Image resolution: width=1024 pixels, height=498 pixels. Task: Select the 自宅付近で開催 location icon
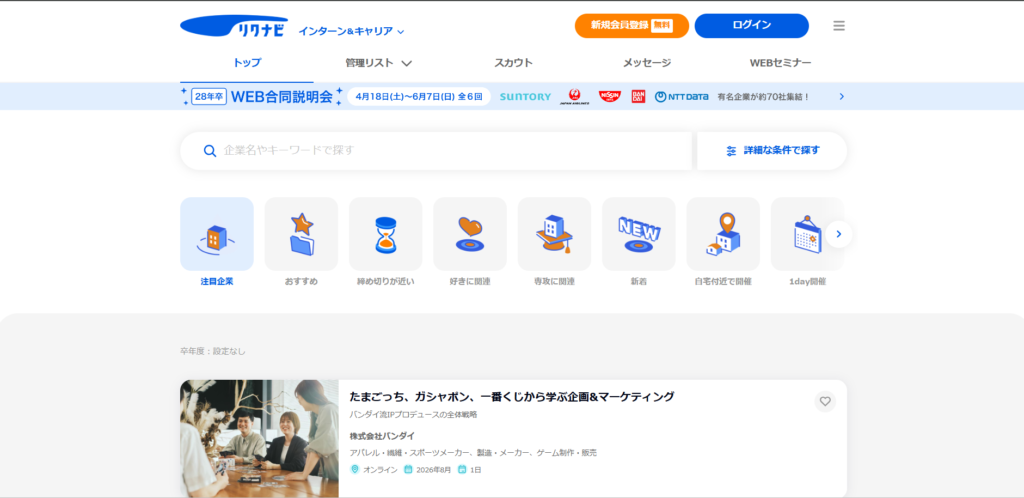coord(722,234)
